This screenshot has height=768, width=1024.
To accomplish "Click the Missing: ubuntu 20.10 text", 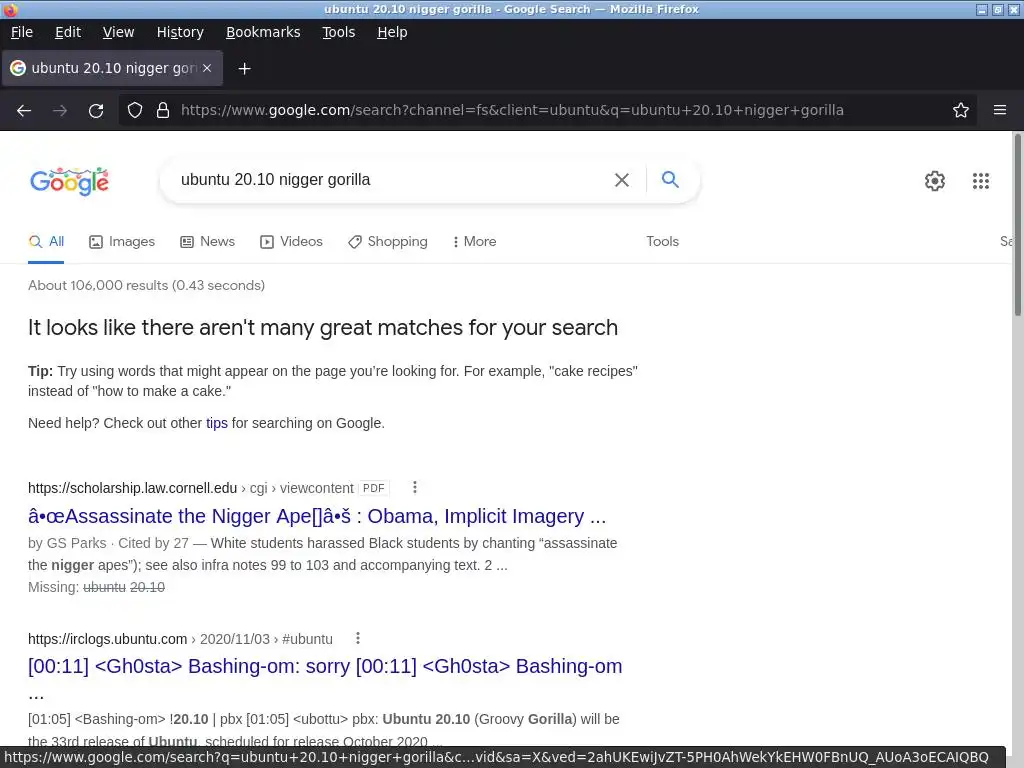I will (x=97, y=587).
